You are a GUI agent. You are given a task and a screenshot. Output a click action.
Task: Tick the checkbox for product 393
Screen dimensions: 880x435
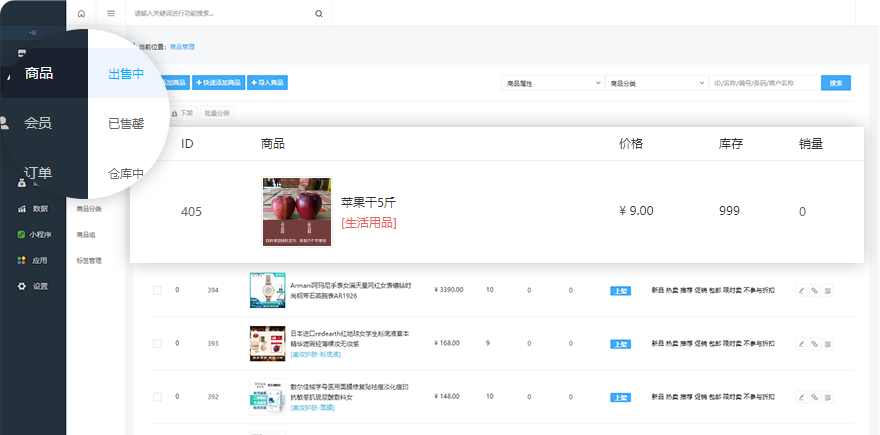[x=157, y=343]
